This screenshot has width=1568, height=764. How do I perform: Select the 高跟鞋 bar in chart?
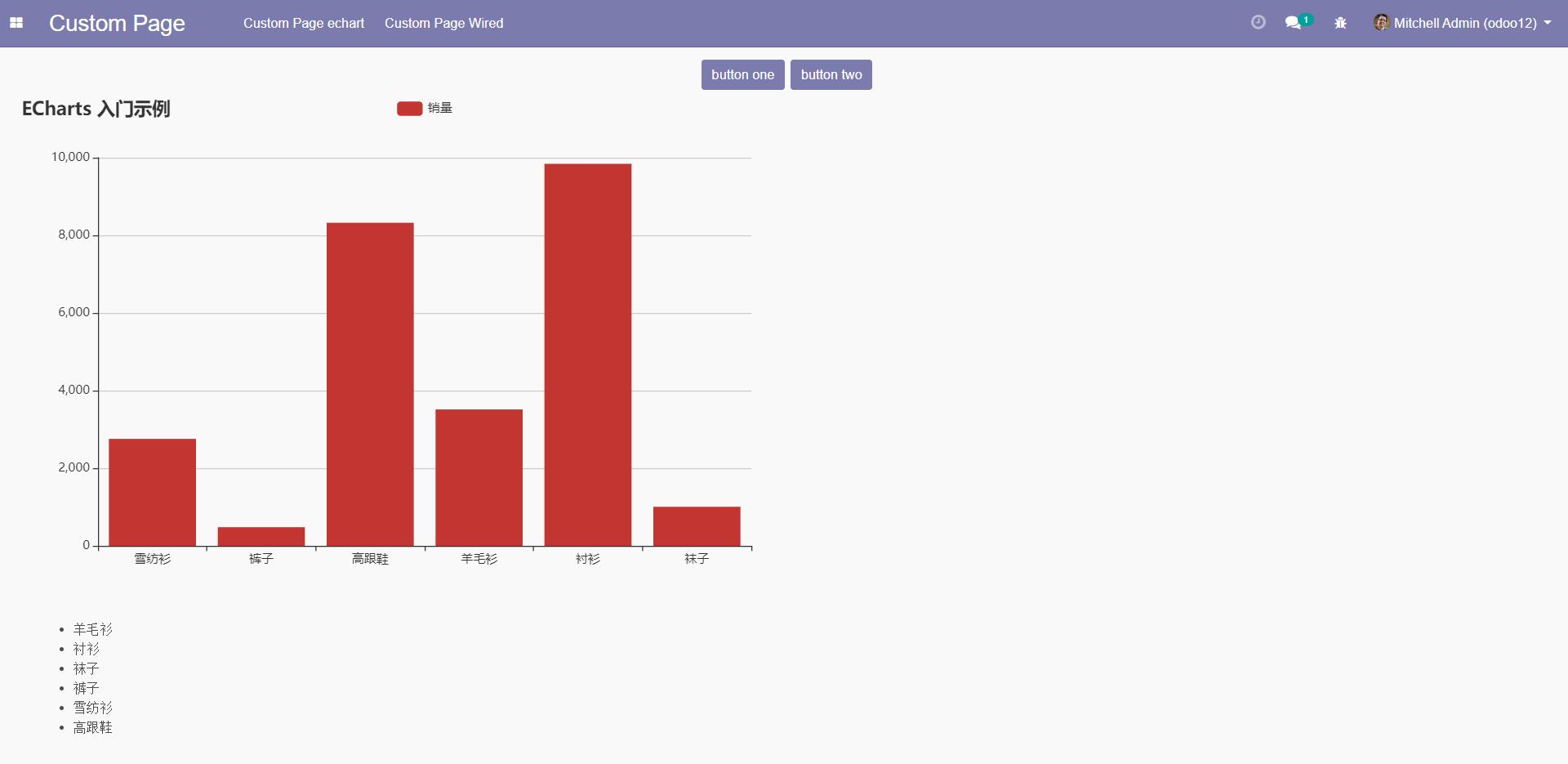(x=370, y=384)
